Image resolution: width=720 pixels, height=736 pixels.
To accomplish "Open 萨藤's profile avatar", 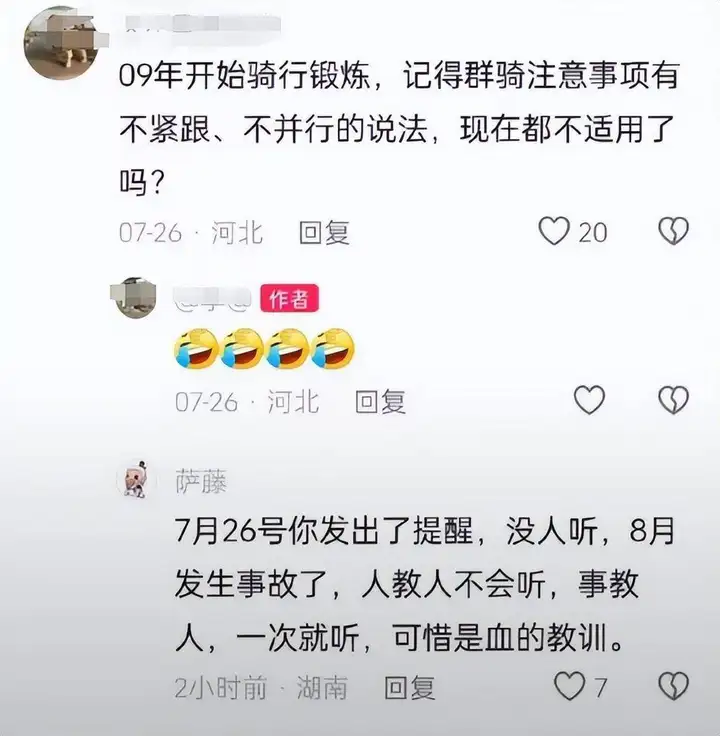I will pos(136,479).
